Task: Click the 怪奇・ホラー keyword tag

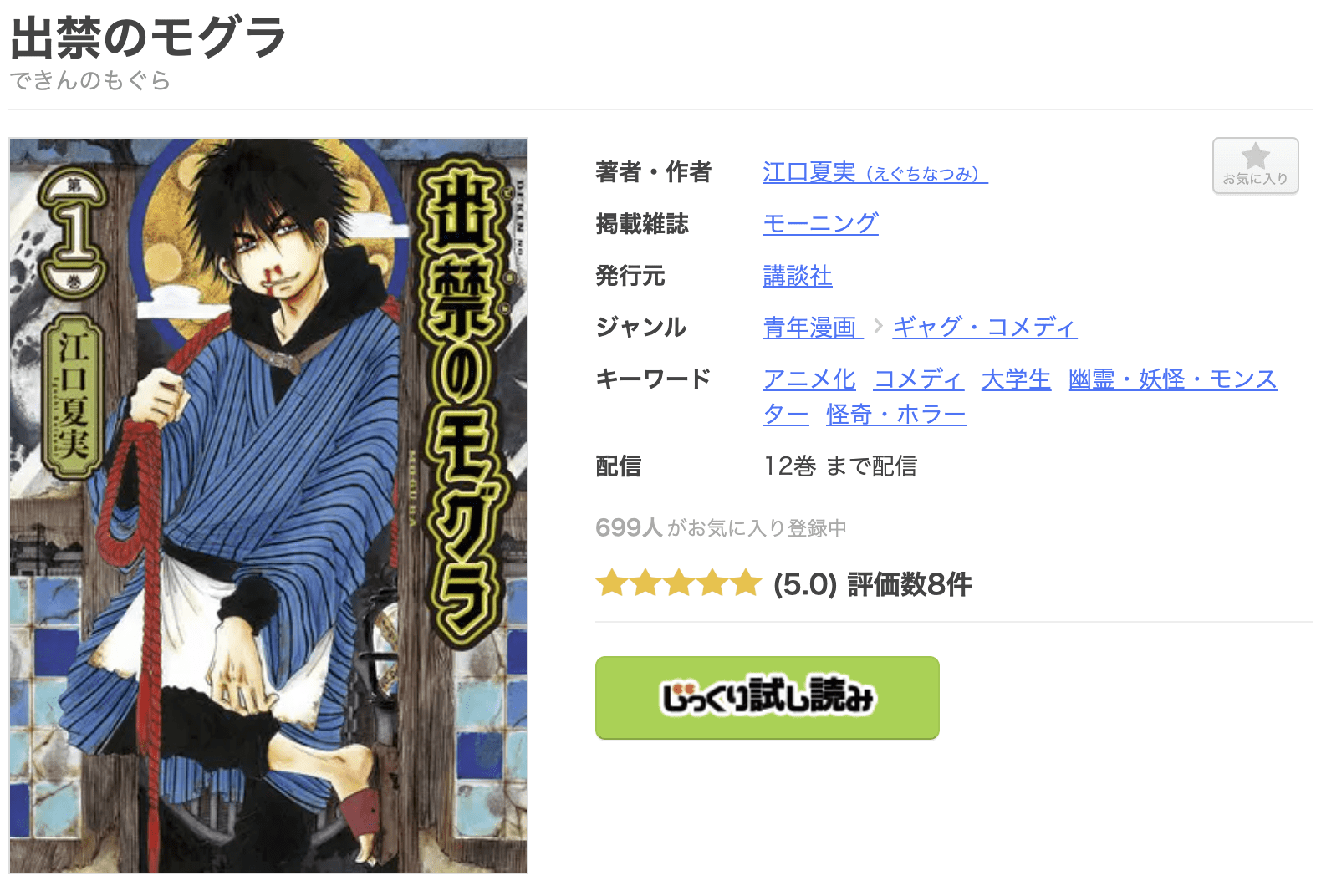Action: [895, 414]
